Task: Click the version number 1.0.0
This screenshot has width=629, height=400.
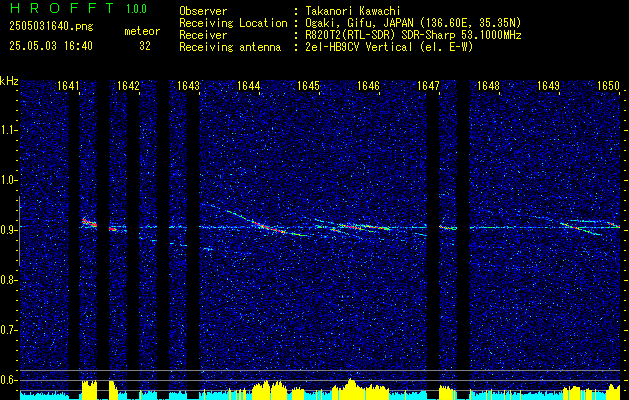Action: point(136,8)
